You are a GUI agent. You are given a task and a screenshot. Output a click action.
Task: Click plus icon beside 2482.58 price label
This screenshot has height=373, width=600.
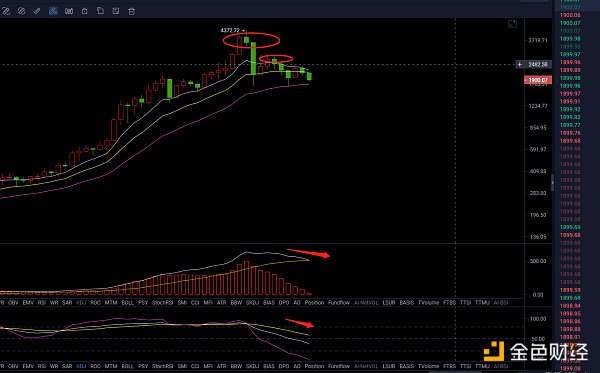click(x=520, y=64)
